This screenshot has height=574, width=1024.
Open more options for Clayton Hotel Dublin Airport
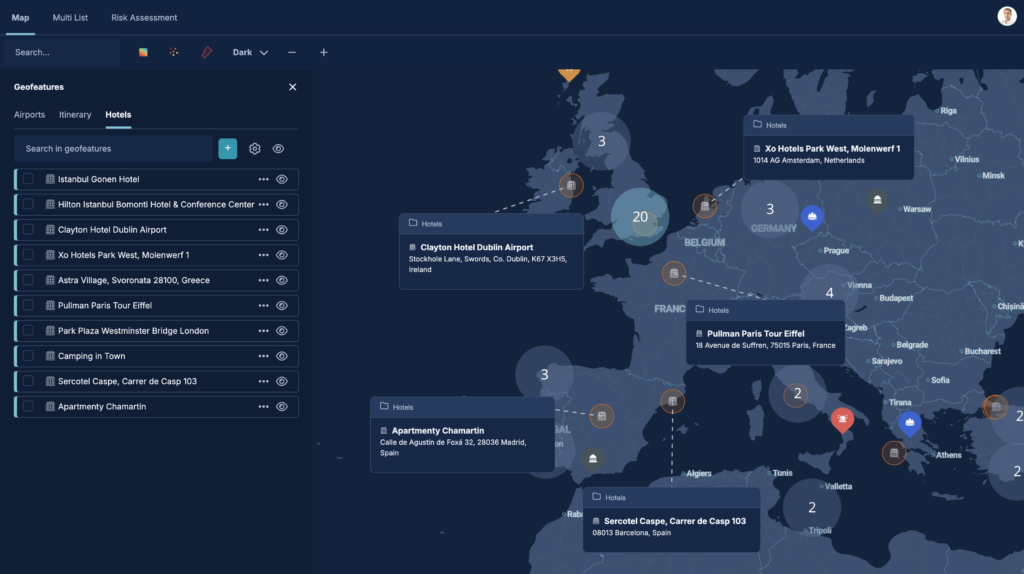tap(264, 230)
